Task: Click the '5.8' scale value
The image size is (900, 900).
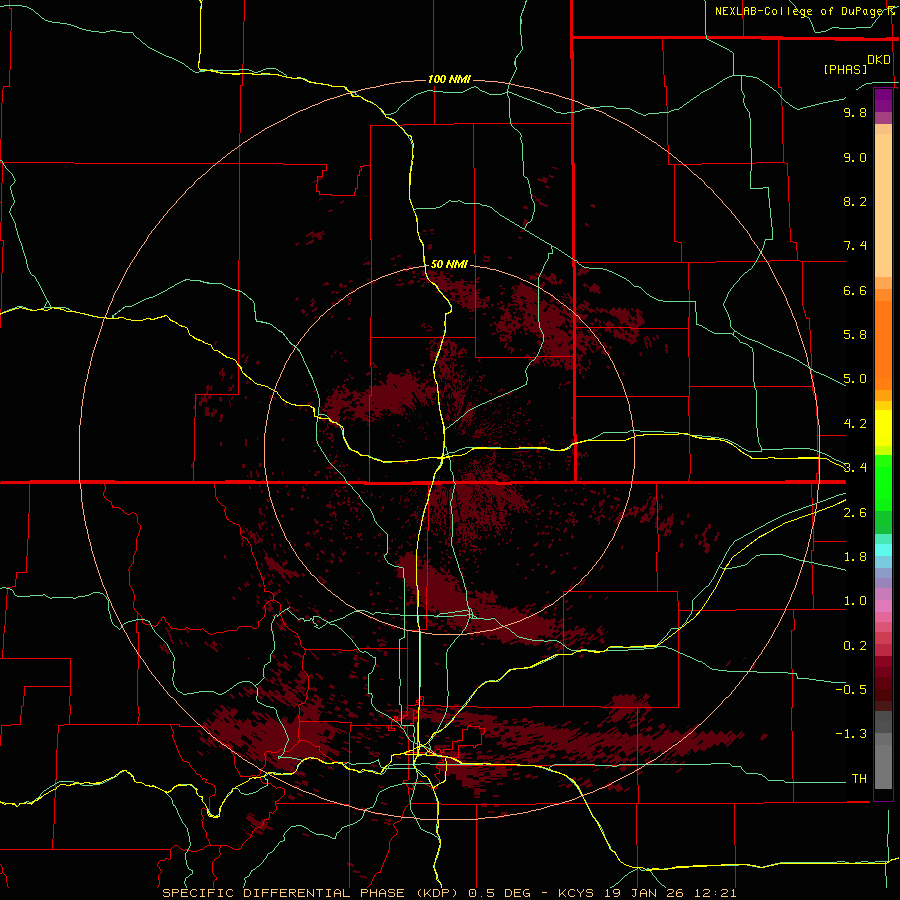Action: tap(855, 334)
